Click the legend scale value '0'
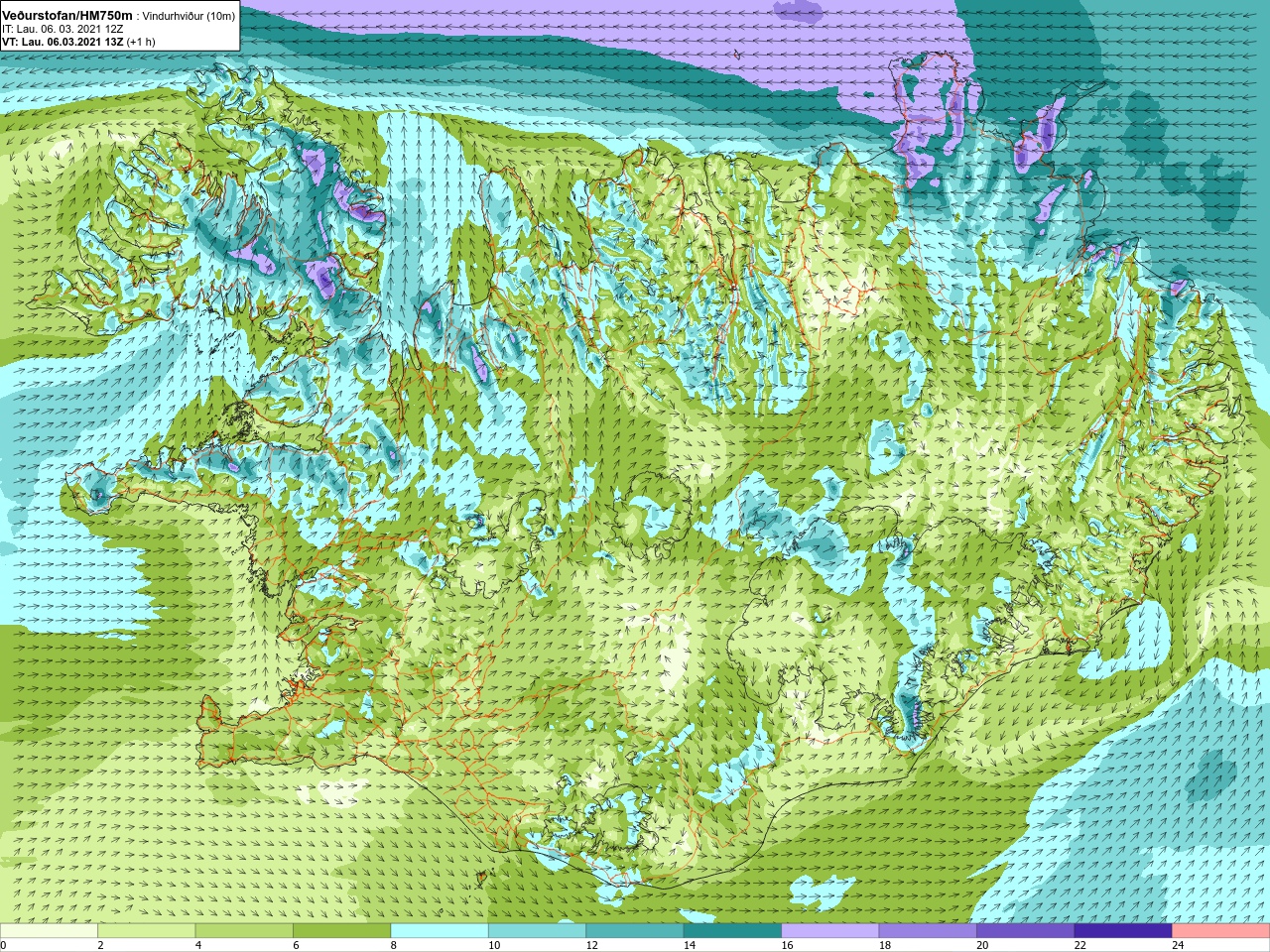The width and height of the screenshot is (1270, 952). click(3, 945)
